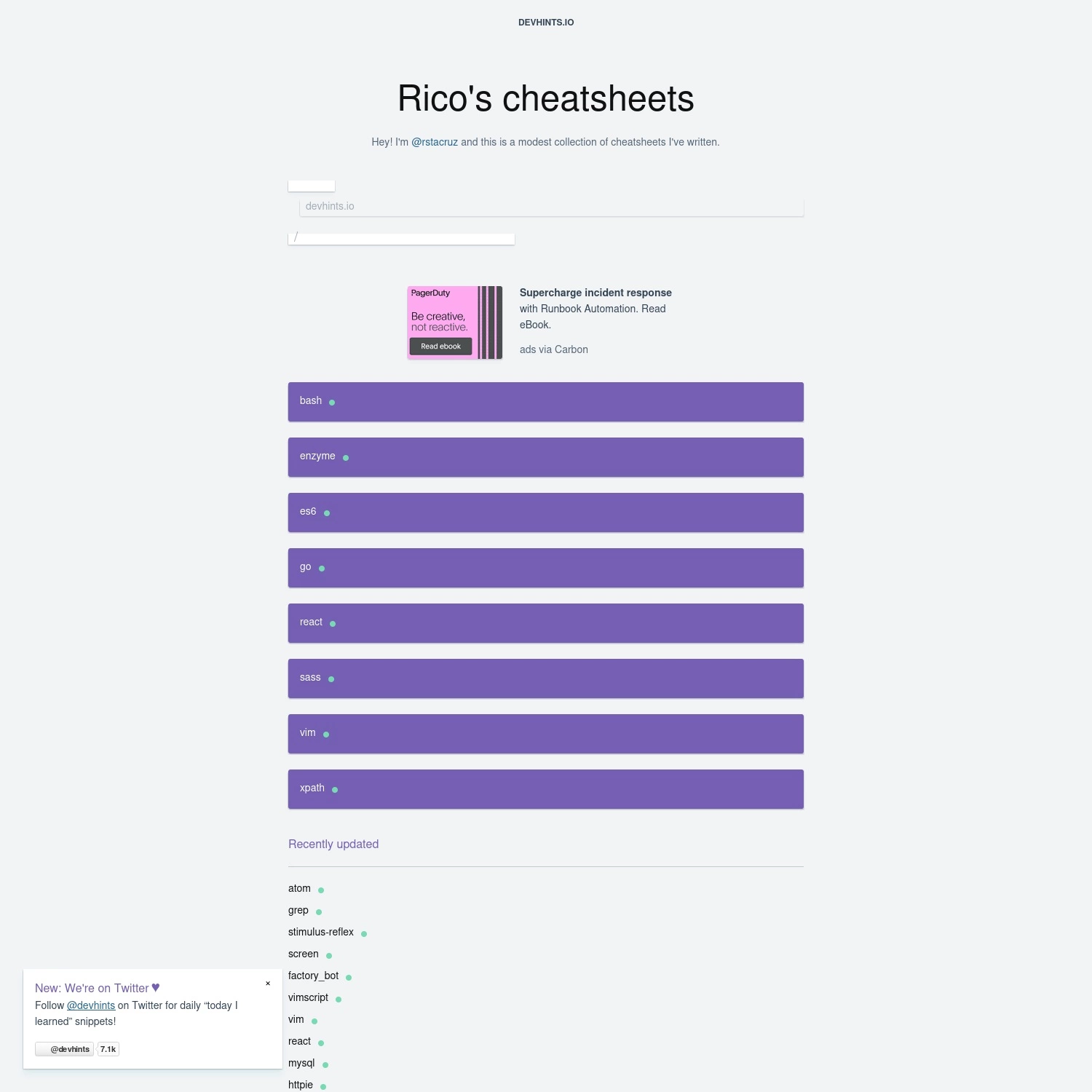1092x1092 pixels.
Task: Open the xpath cheatsheet bar
Action: [546, 789]
